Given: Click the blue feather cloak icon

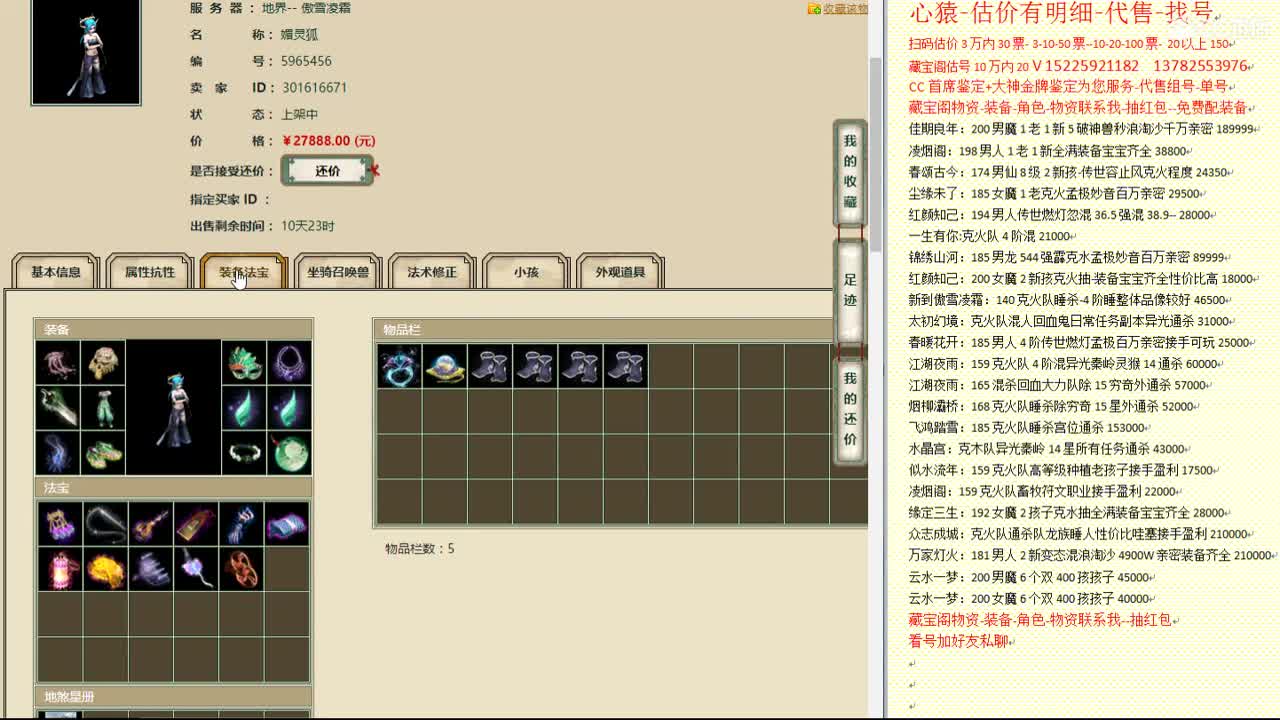Looking at the screenshot, I should click(58, 453).
